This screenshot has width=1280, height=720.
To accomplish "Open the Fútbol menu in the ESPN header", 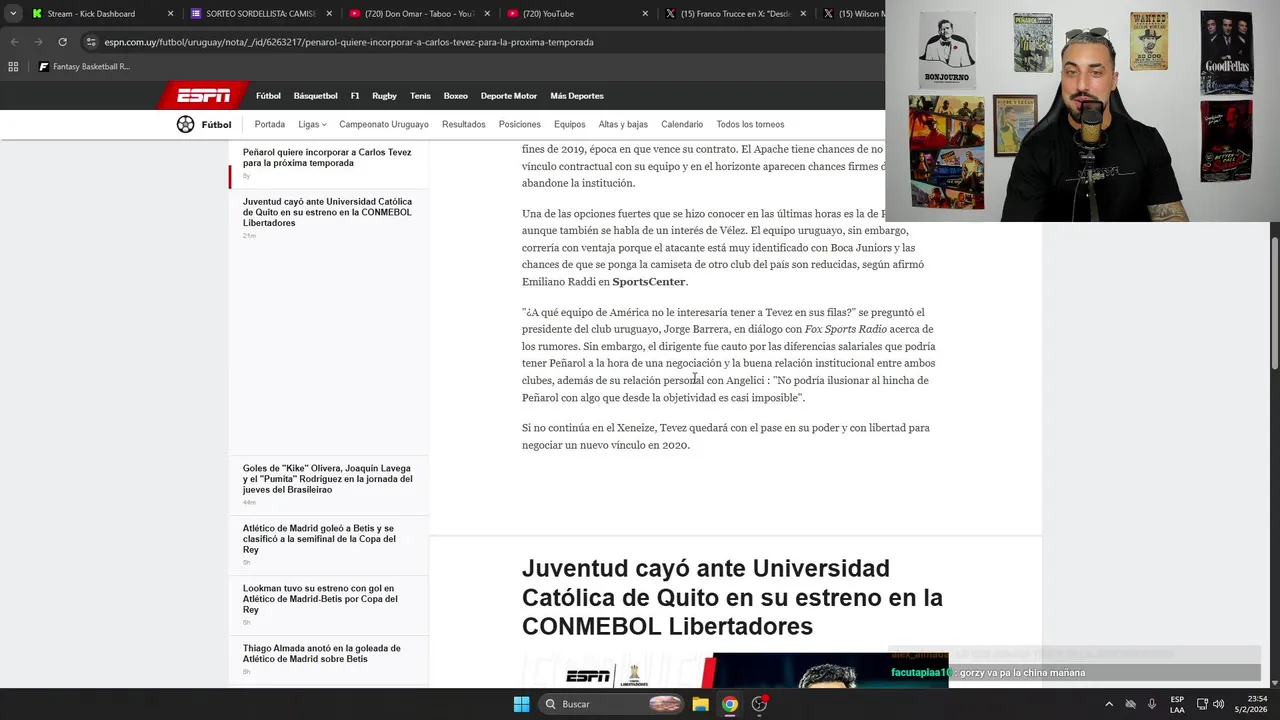I will coord(268,96).
